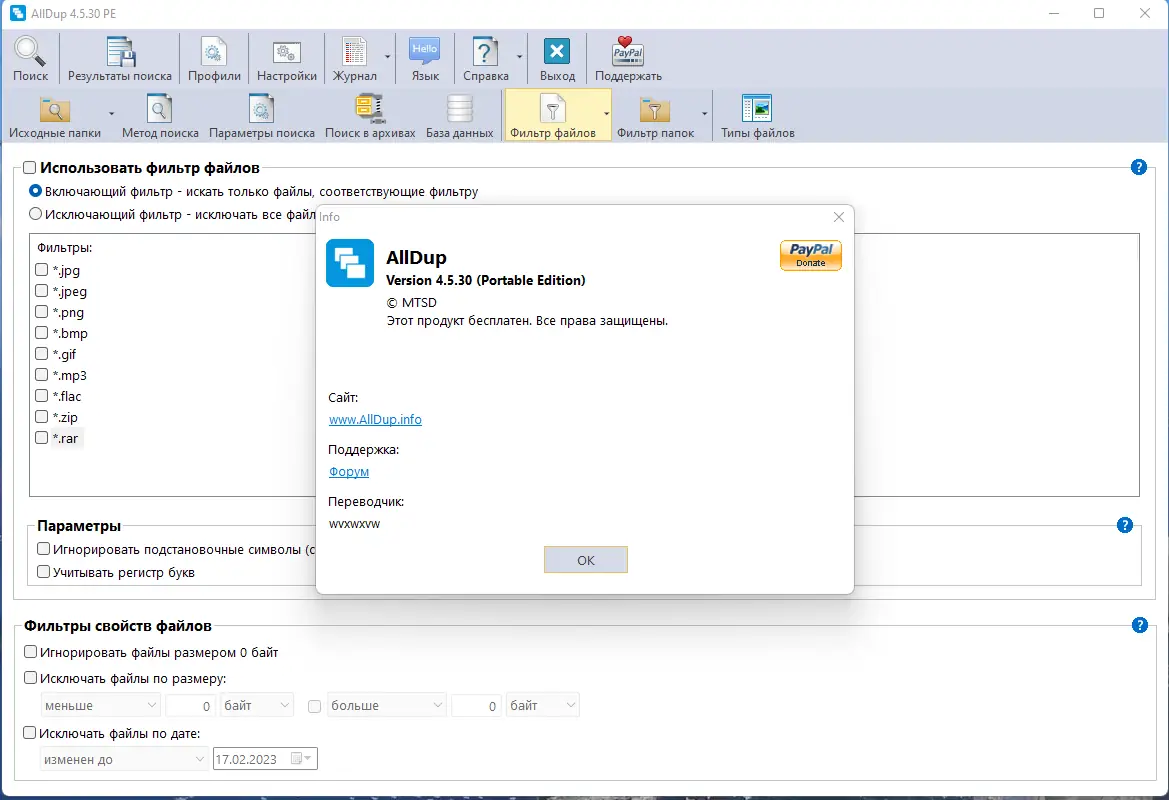Click OK in the Info dialog
The image size is (1169, 800).
[x=585, y=560]
